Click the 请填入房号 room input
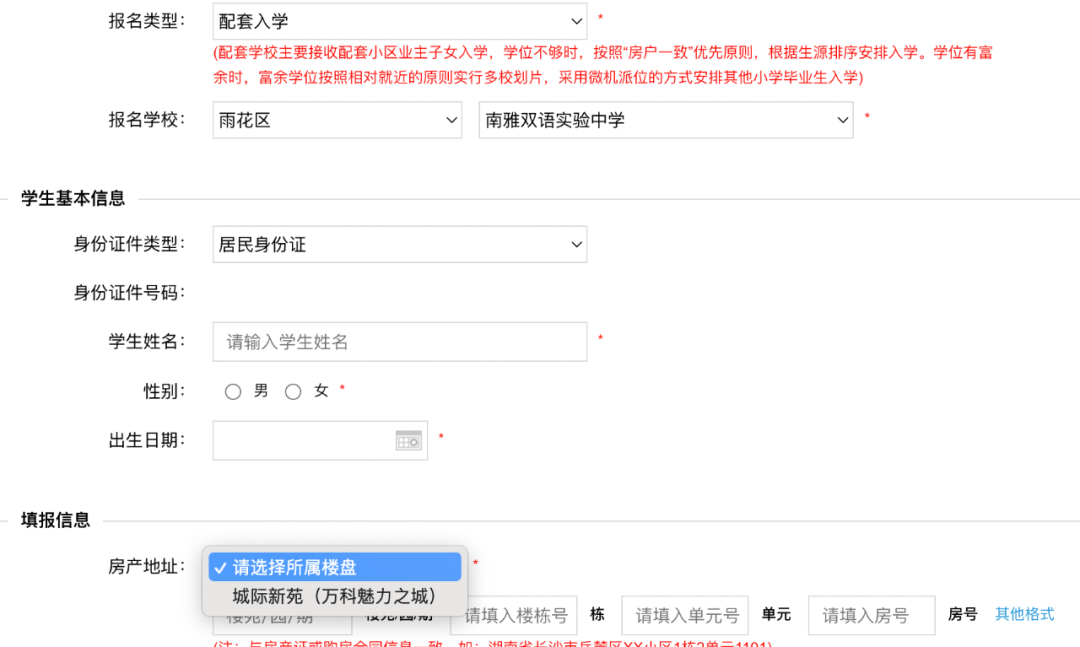1080x647 pixels. click(871, 615)
